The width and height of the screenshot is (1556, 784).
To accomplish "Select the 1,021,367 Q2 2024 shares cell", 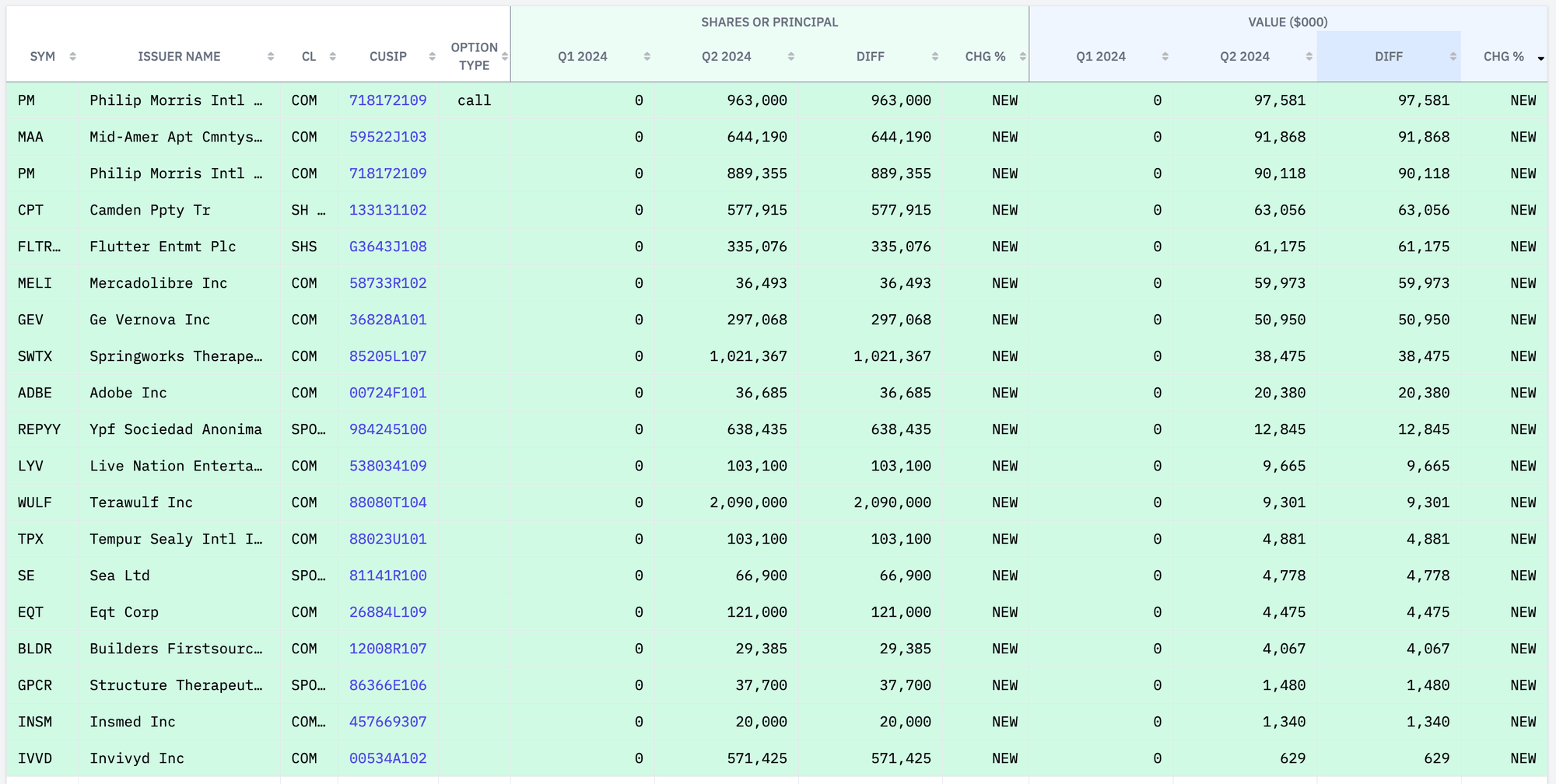I will click(x=727, y=356).
